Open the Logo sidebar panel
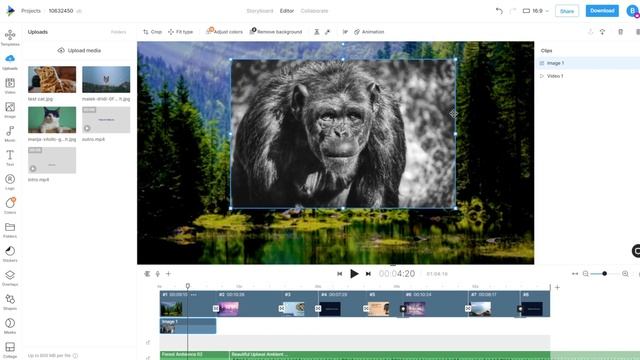 [x=10, y=182]
